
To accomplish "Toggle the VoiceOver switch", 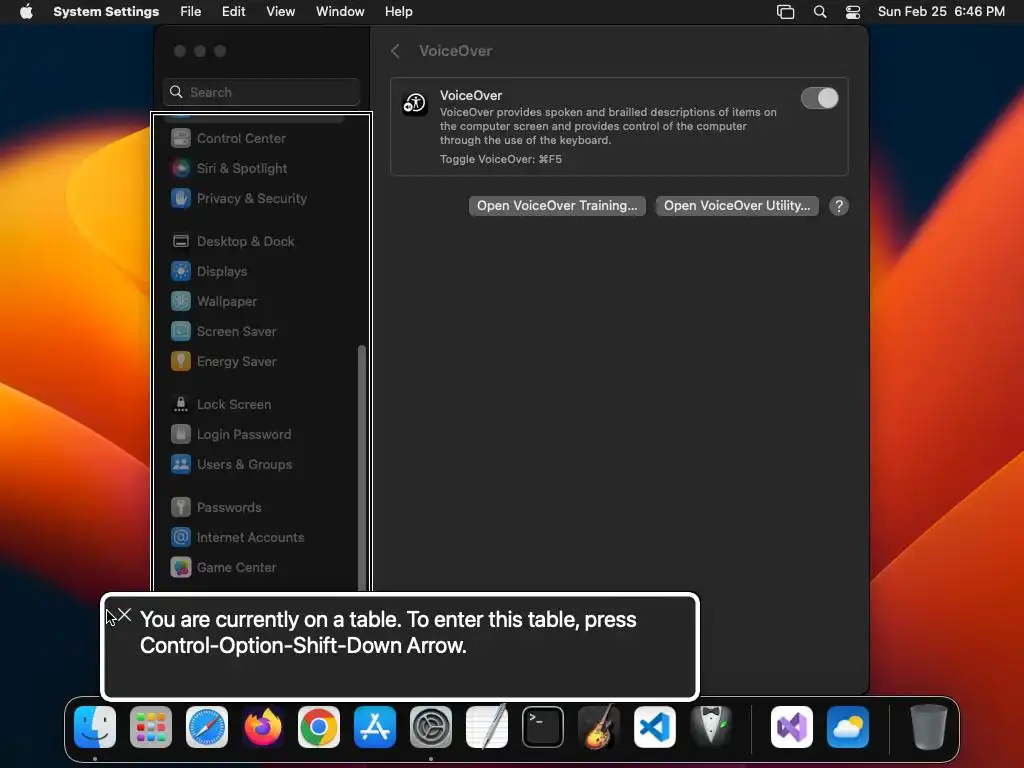I will pyautogui.click(x=820, y=99).
